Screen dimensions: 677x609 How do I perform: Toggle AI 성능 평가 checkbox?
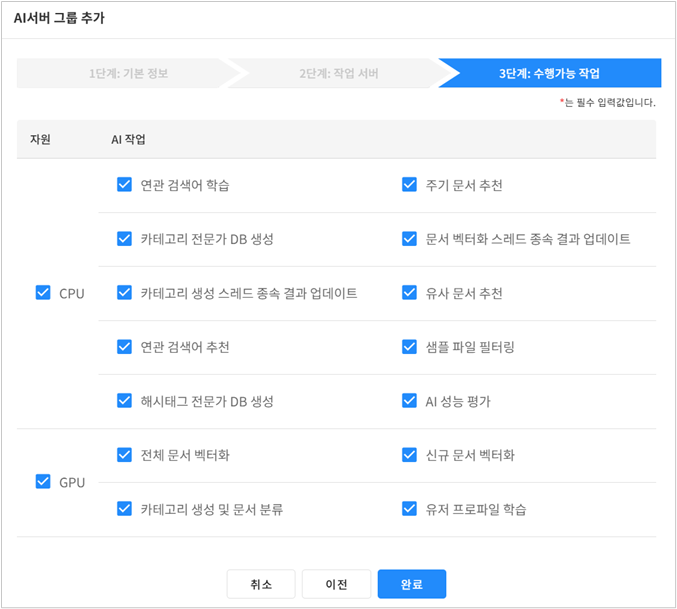click(x=409, y=401)
